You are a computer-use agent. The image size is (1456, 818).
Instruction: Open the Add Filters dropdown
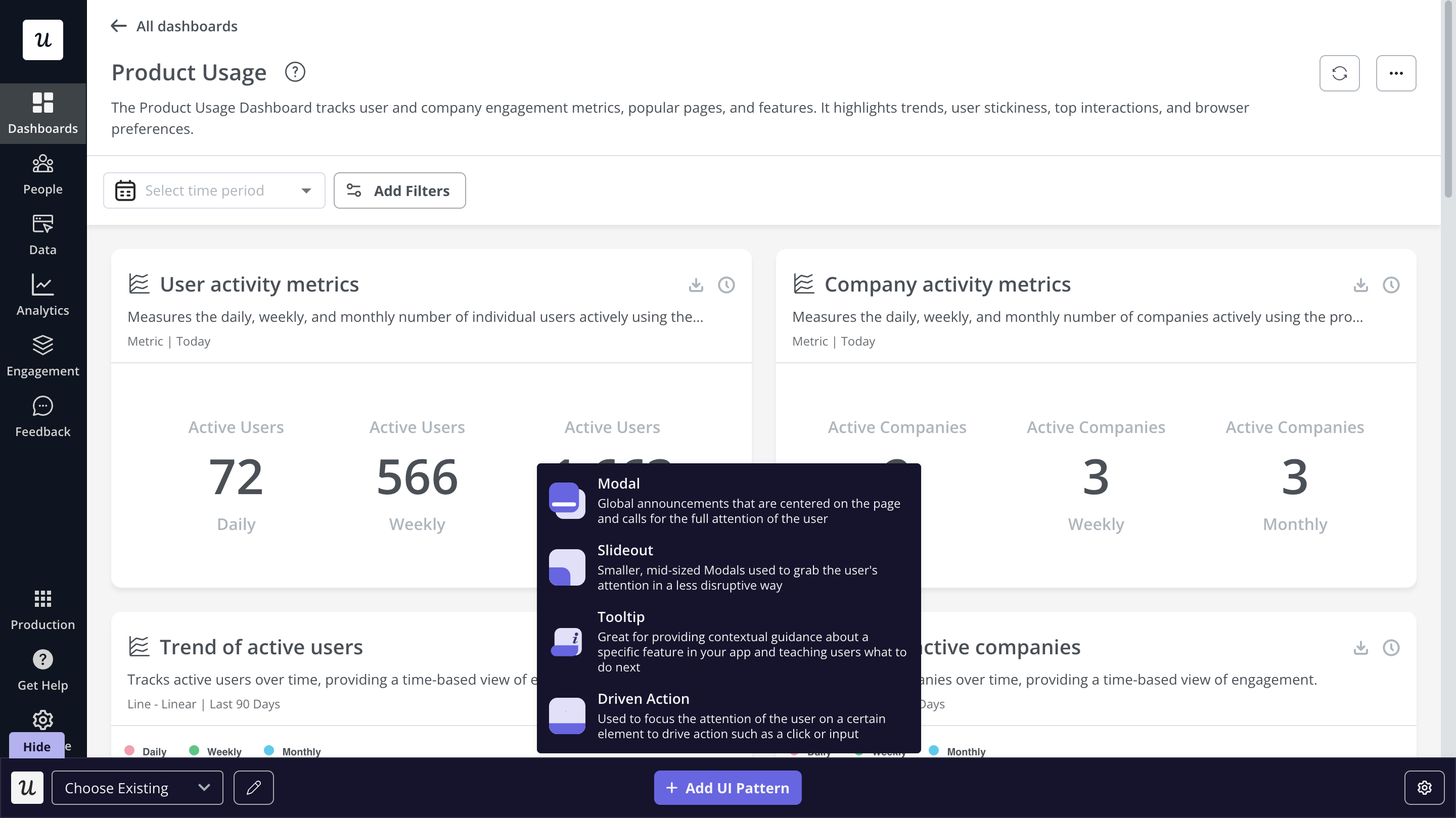tap(399, 190)
